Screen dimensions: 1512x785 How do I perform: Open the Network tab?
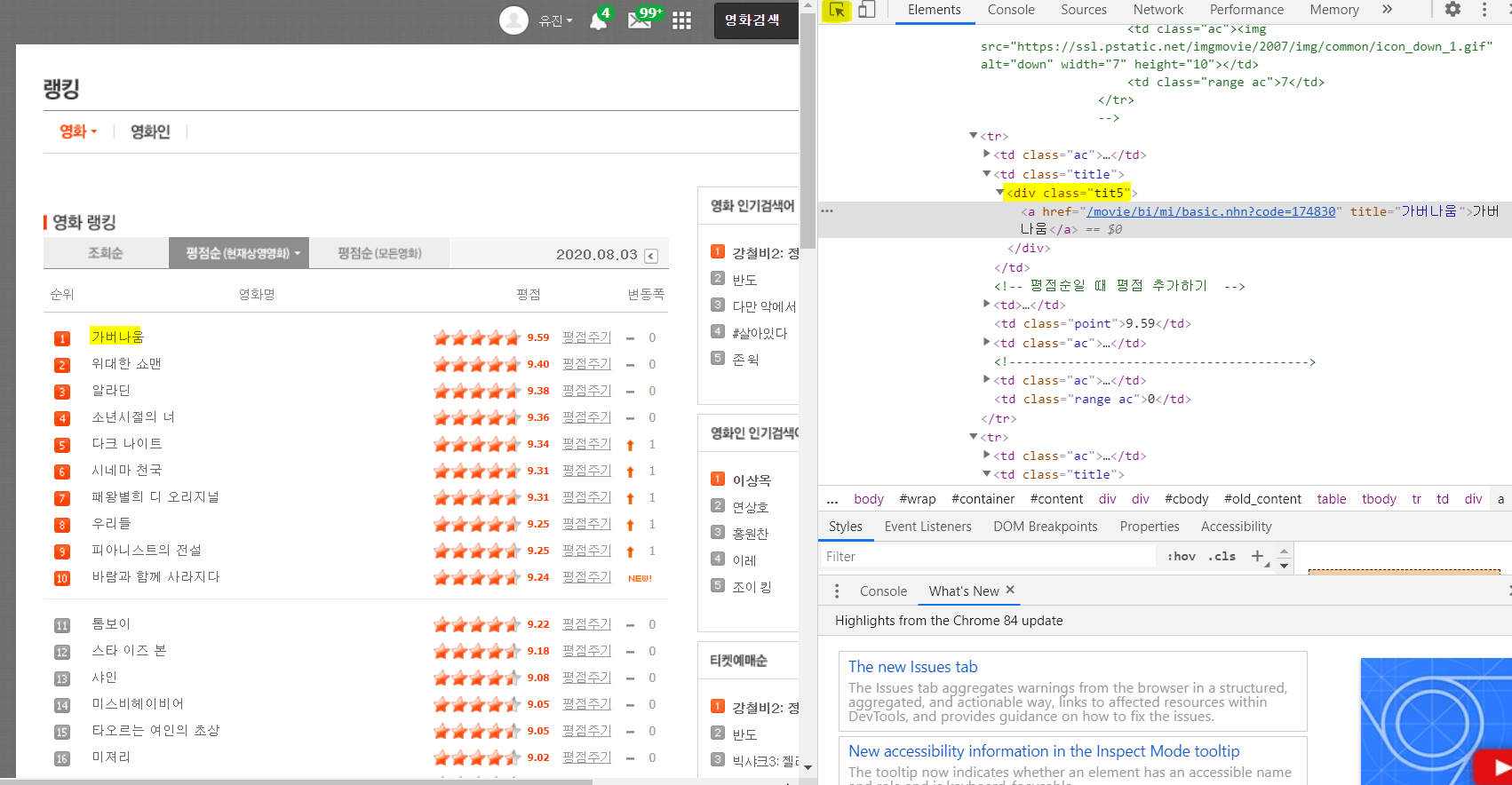click(x=1158, y=10)
